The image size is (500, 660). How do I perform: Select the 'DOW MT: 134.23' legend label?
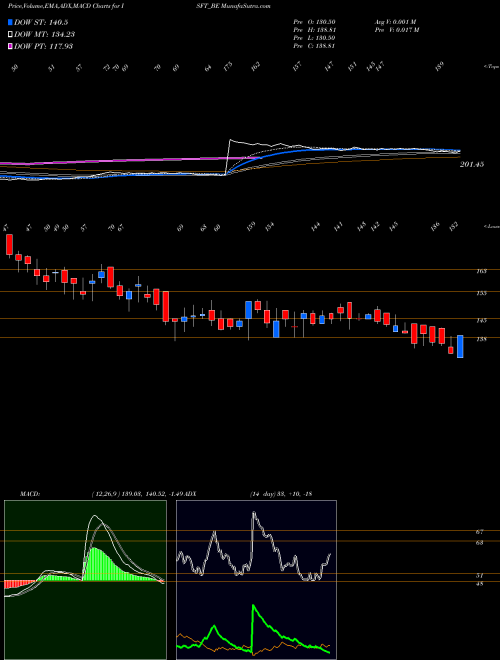pyautogui.click(x=45, y=35)
